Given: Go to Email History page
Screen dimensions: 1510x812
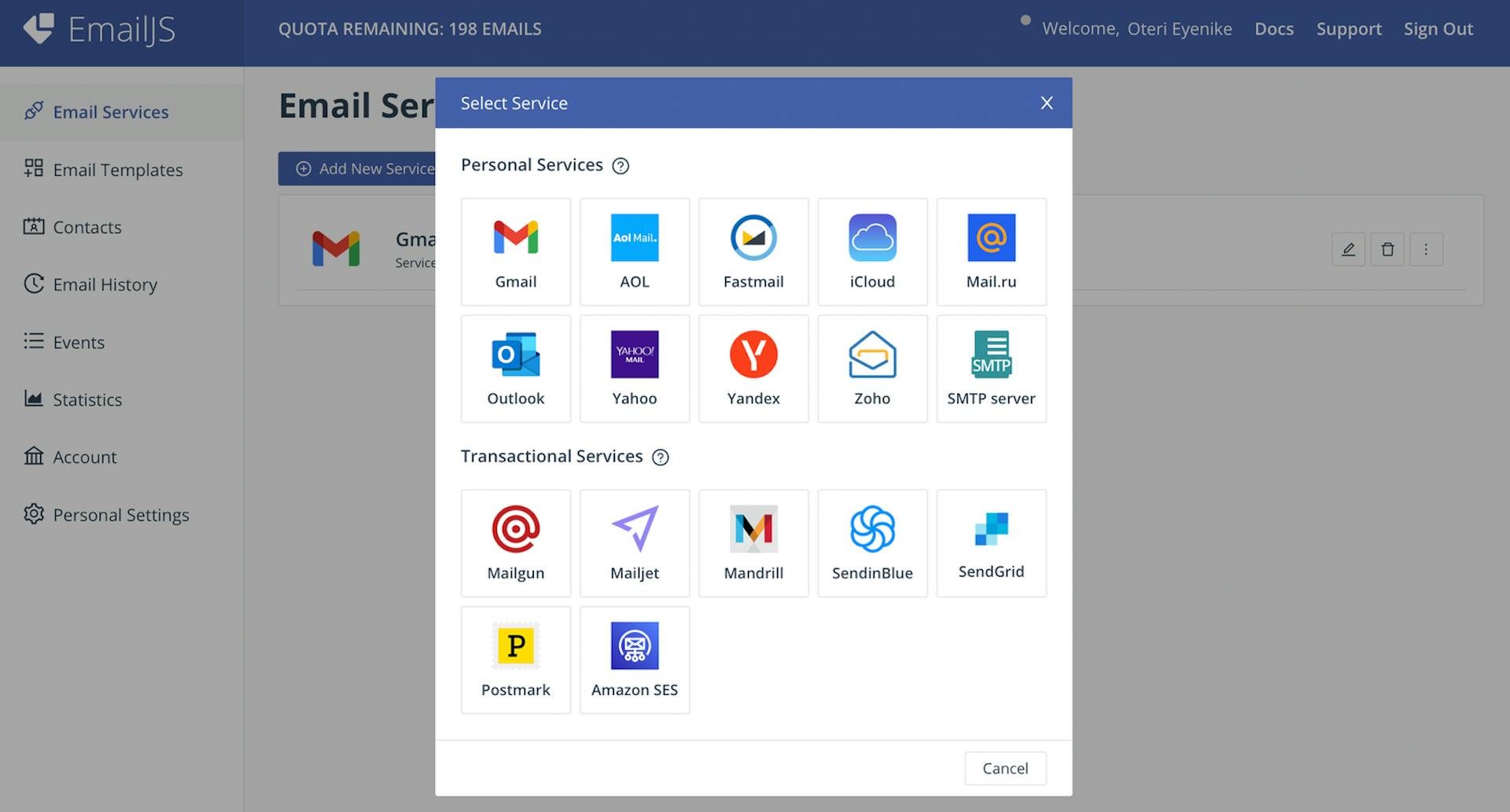Looking at the screenshot, I should [105, 285].
